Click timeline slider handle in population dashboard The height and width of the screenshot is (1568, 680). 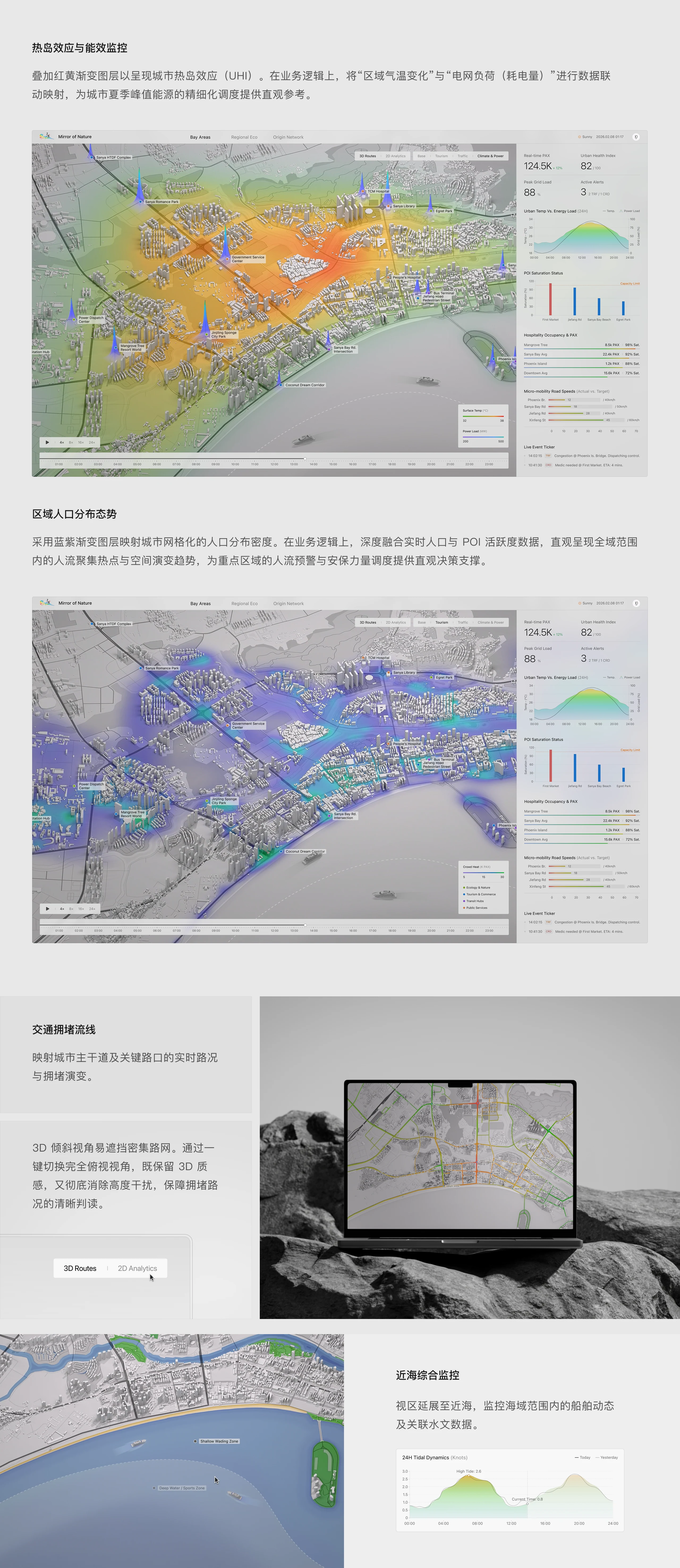(305, 925)
